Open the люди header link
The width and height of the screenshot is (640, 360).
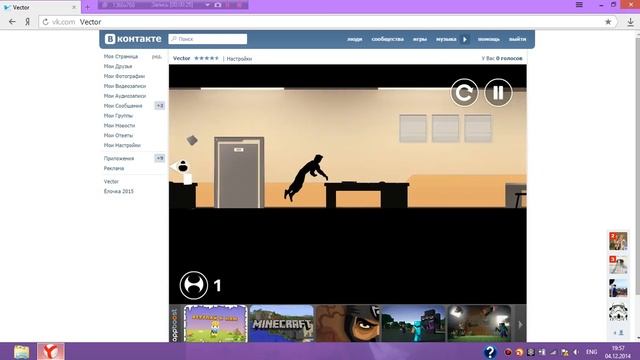[x=354, y=39]
